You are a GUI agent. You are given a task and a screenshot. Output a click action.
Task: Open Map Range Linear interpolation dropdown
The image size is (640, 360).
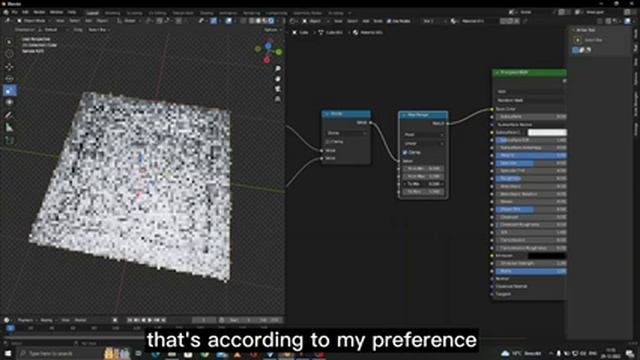(x=423, y=143)
